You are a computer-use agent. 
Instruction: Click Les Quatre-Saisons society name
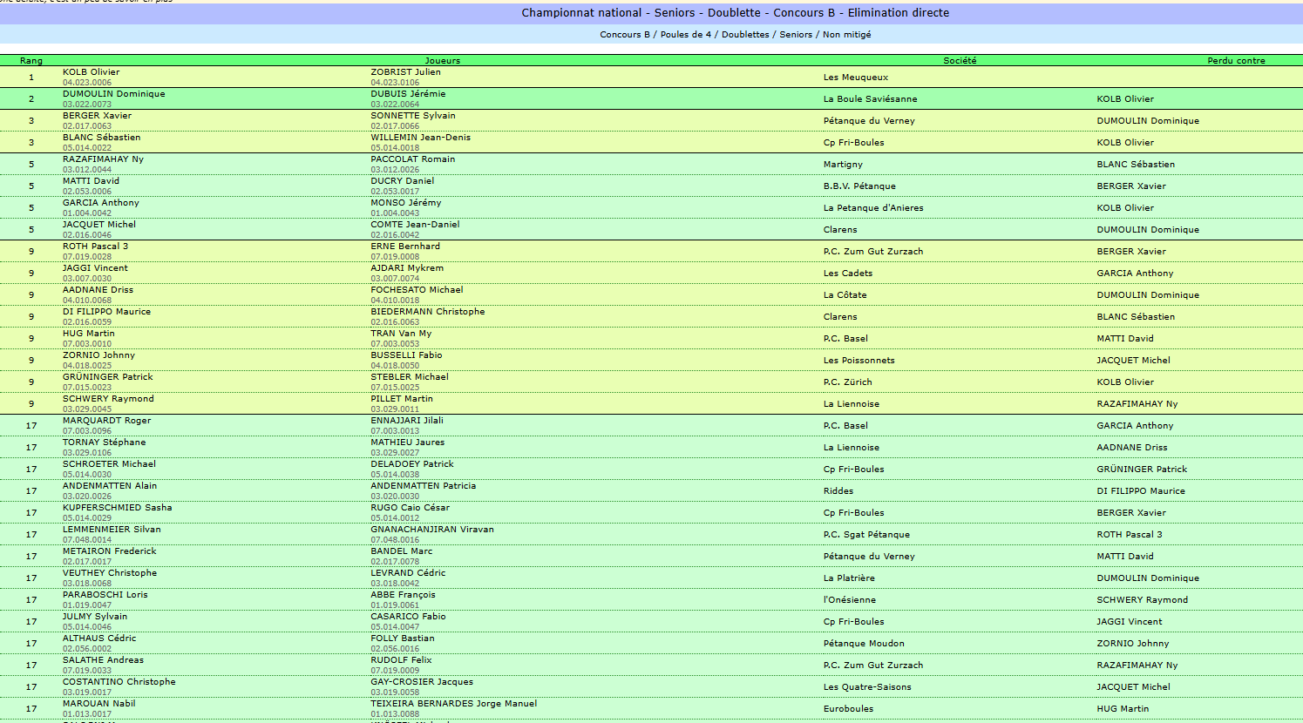867,687
